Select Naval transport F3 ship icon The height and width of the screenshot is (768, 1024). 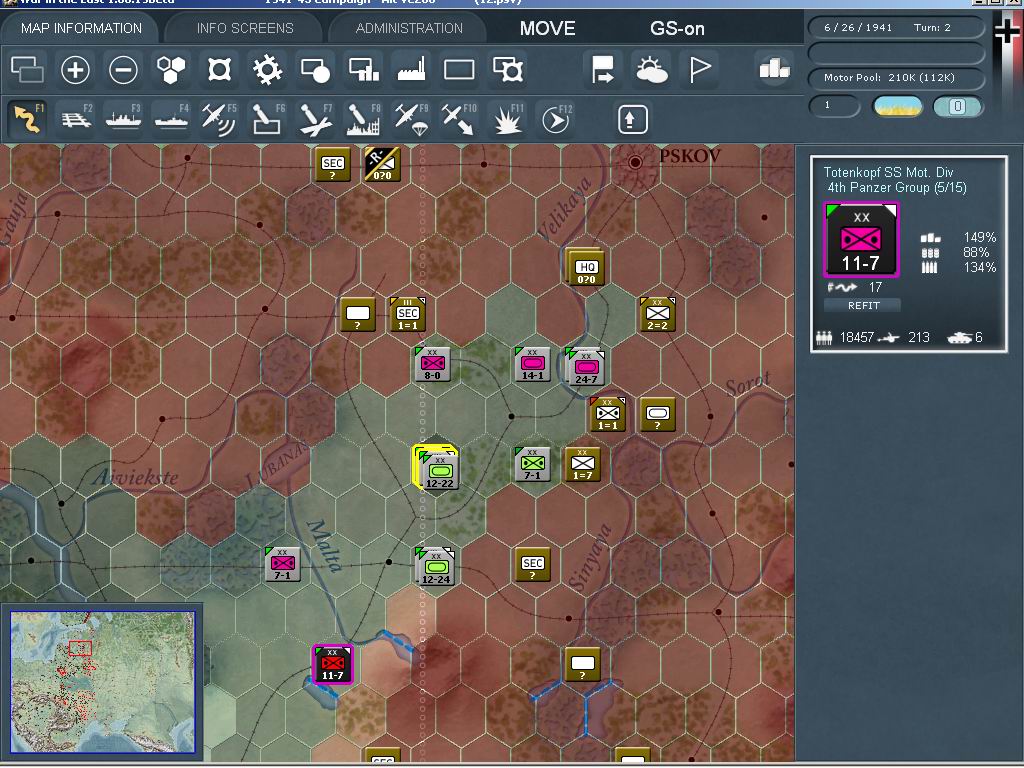(x=123, y=120)
